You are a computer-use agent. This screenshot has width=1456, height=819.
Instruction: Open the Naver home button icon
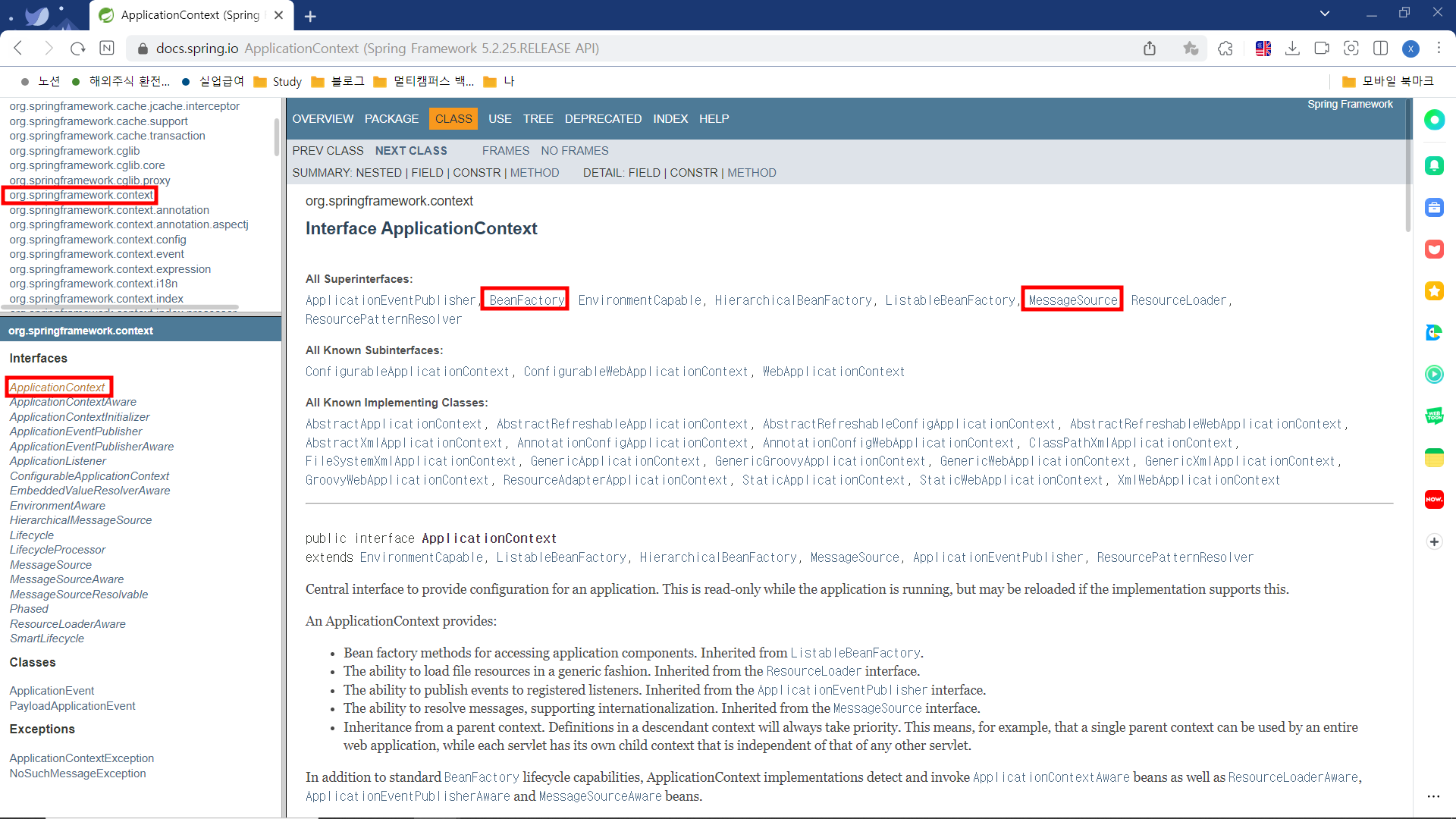[x=107, y=49]
